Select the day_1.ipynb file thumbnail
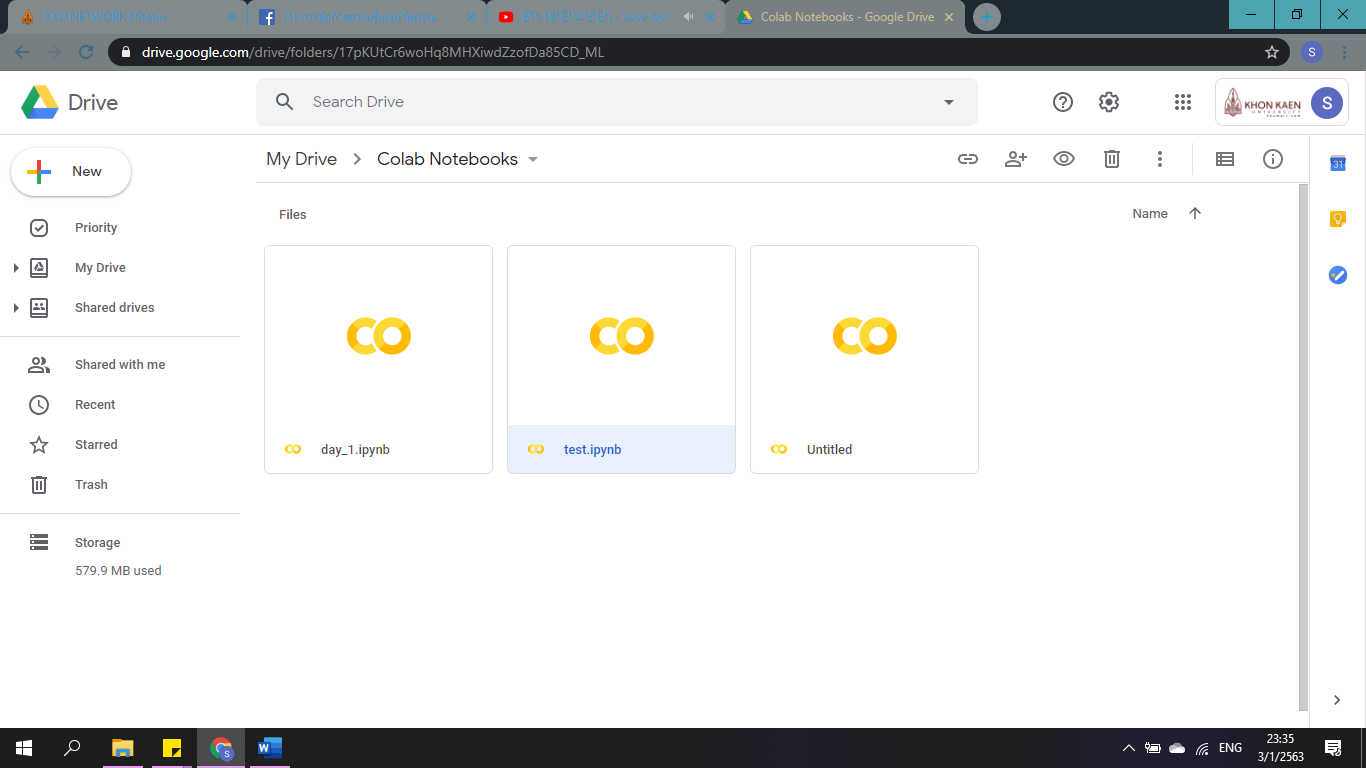 [x=378, y=336]
